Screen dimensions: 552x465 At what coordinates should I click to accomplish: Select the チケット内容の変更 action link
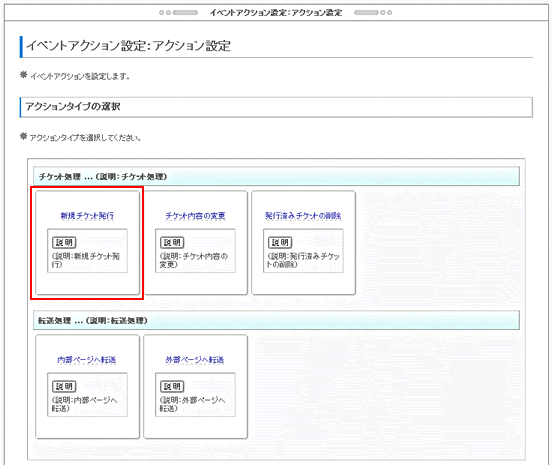[195, 215]
